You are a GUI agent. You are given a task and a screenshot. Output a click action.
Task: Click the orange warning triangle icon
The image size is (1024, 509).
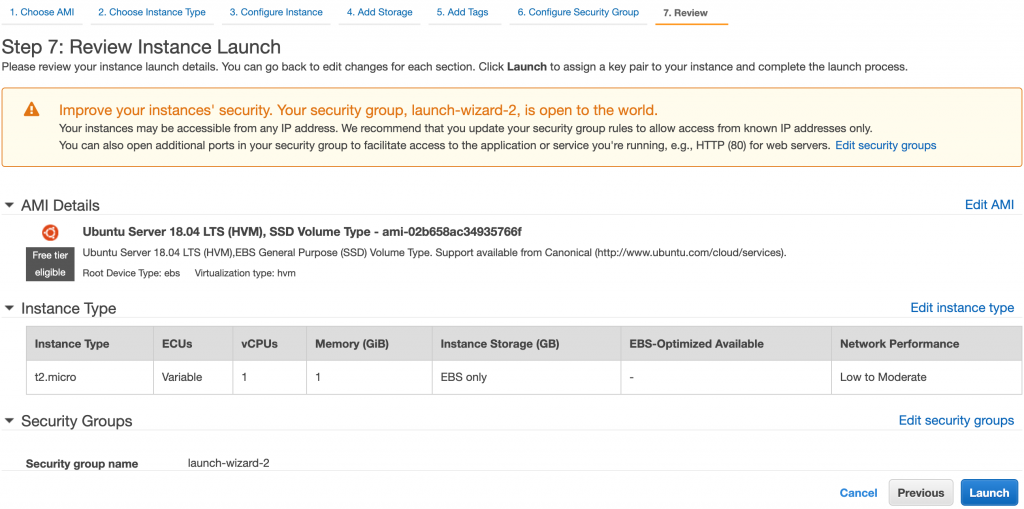(x=31, y=110)
